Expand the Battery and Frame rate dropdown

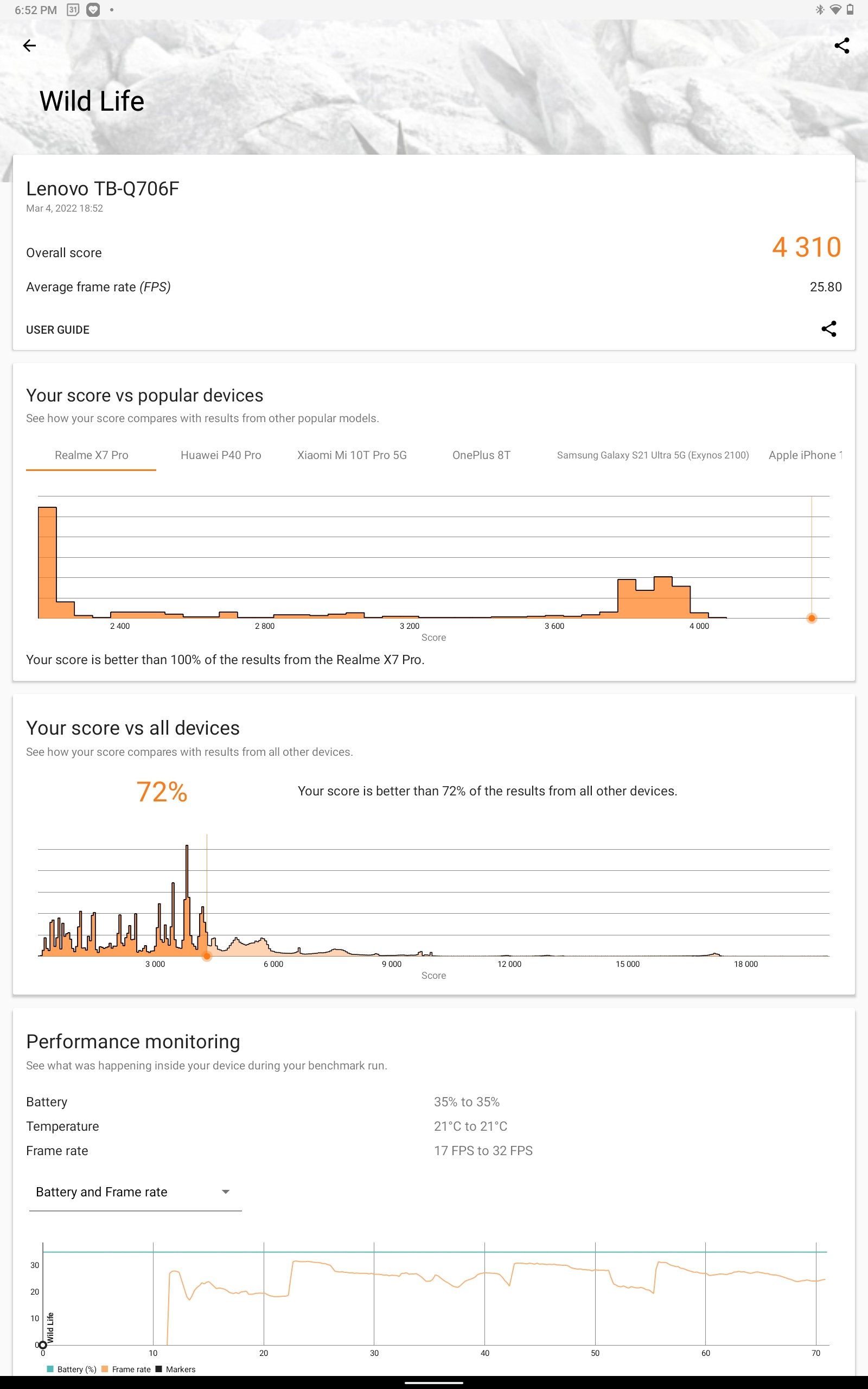tap(136, 1192)
